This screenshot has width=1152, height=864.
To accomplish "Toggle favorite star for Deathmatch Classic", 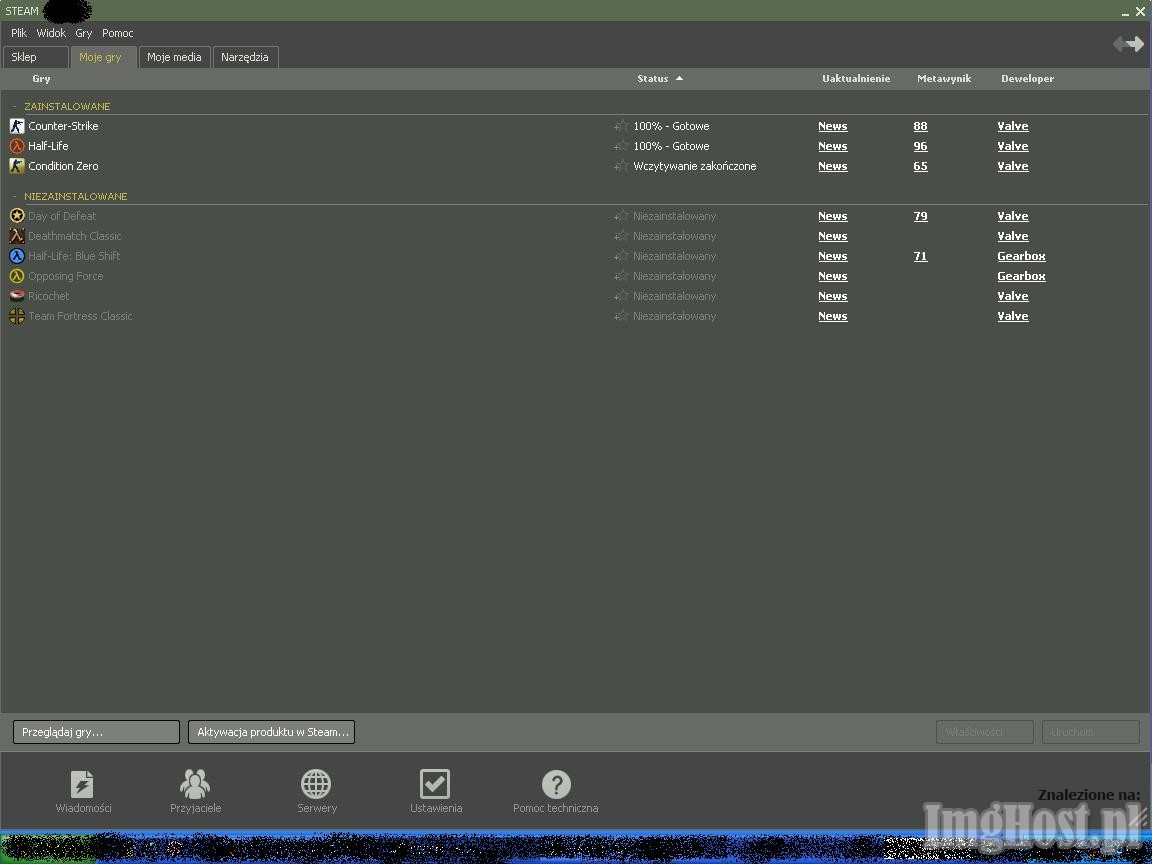I will click(622, 236).
